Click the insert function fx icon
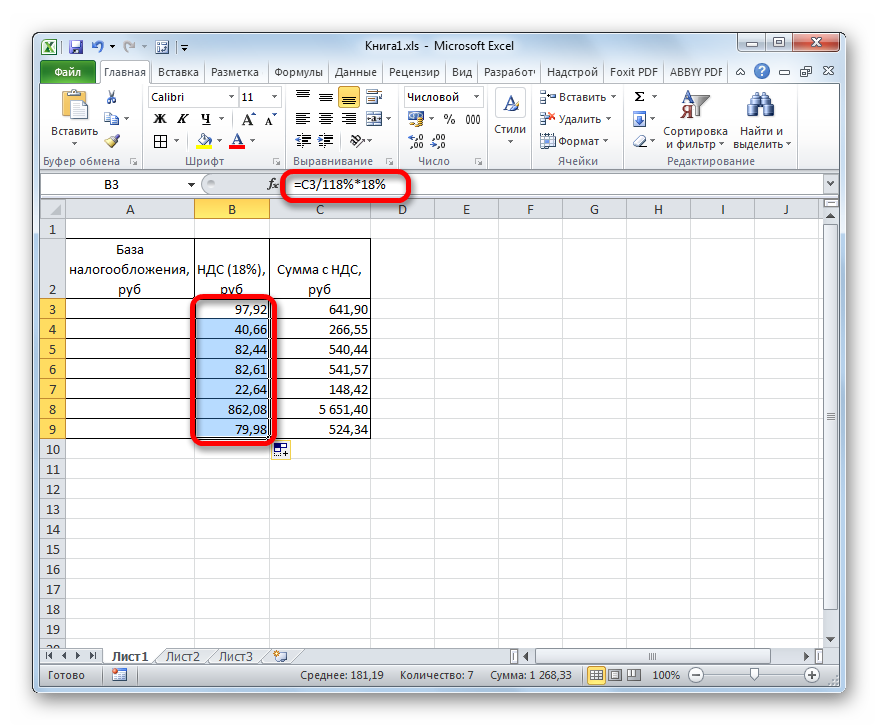Viewport: 879px width, 726px height. 273,185
